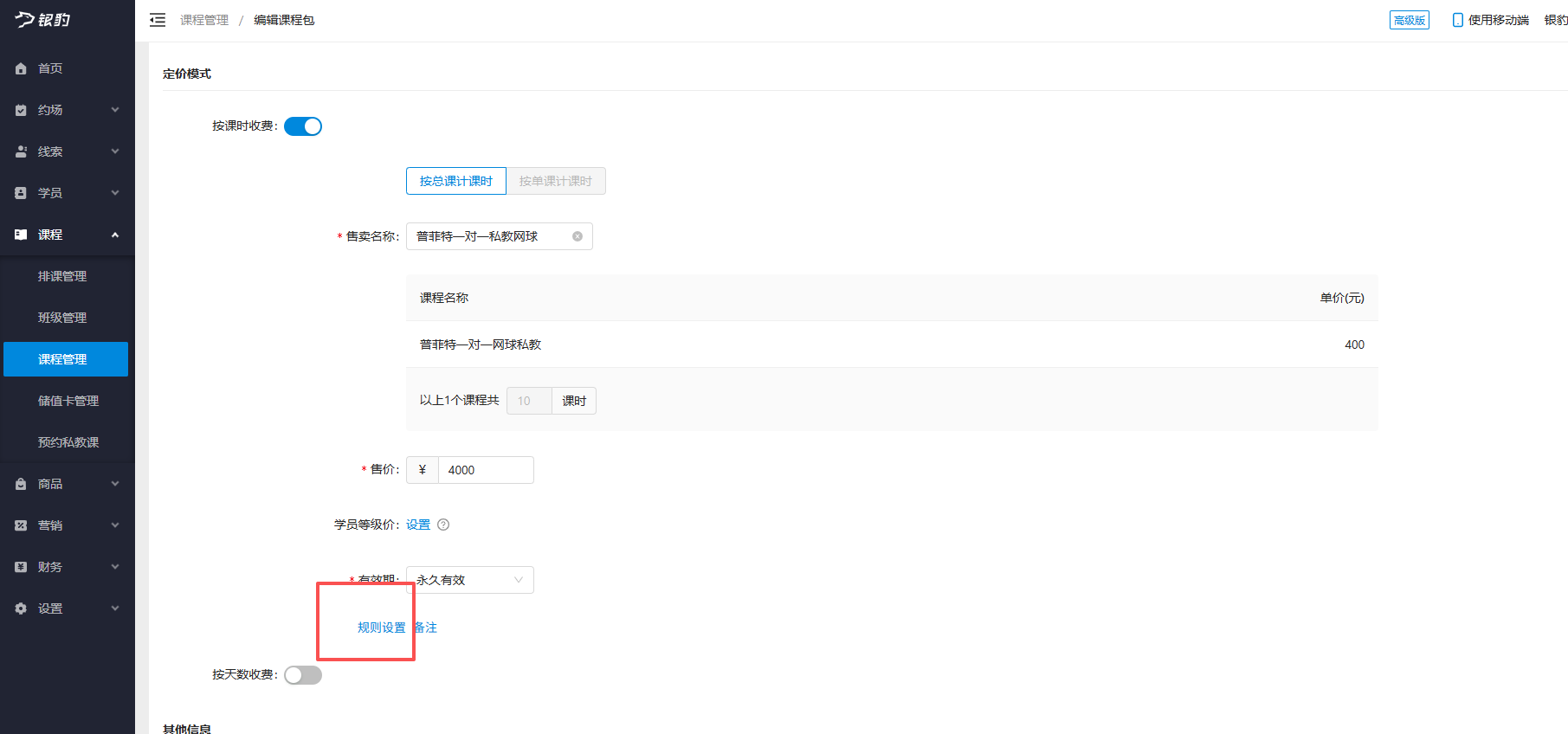
Task: Click the 财务 yen icon in the sidebar
Action: click(21, 567)
